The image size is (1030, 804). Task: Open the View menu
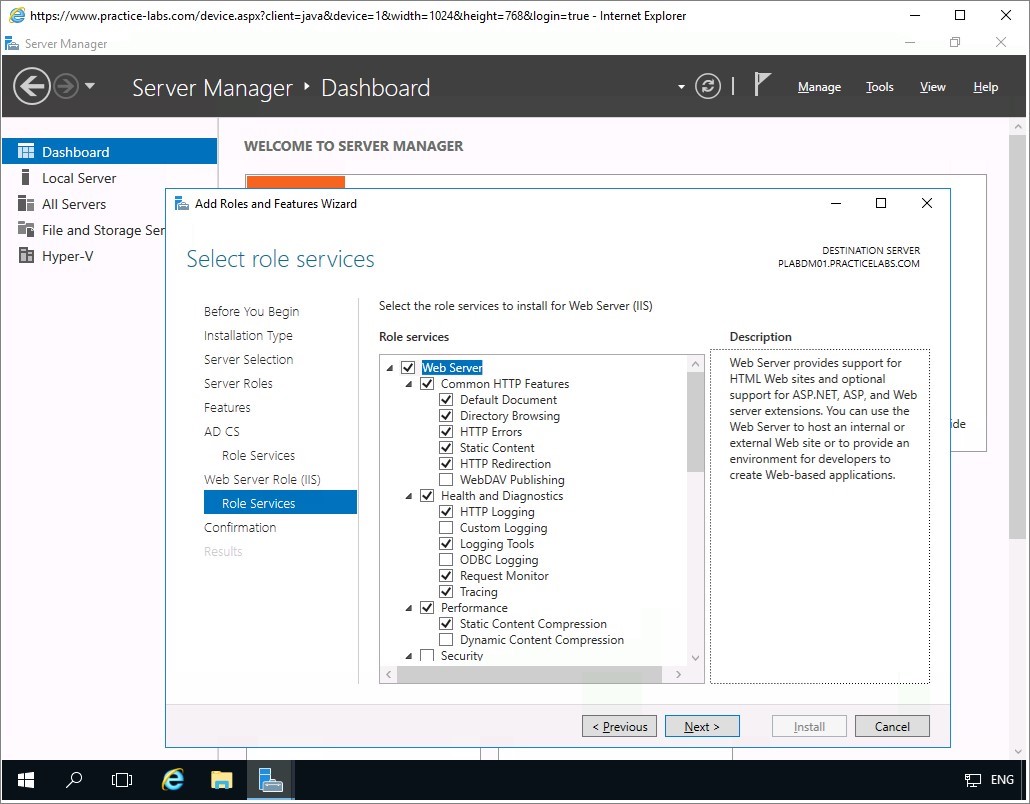coord(932,87)
